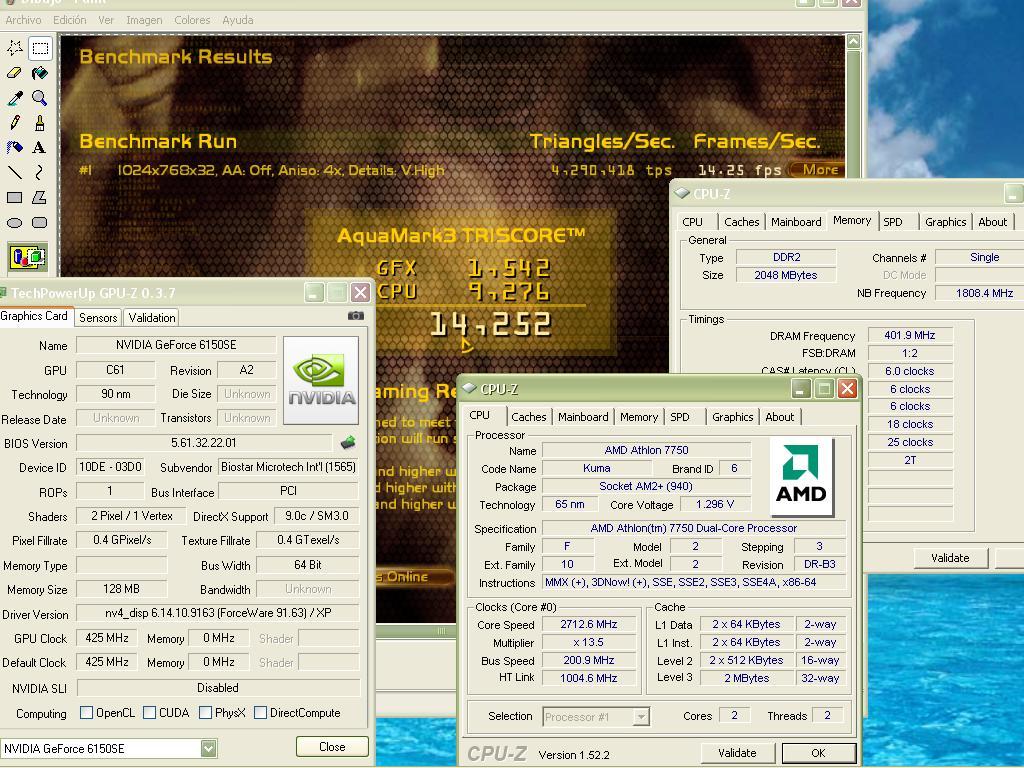Click the Close button in GPU-Z

332,746
